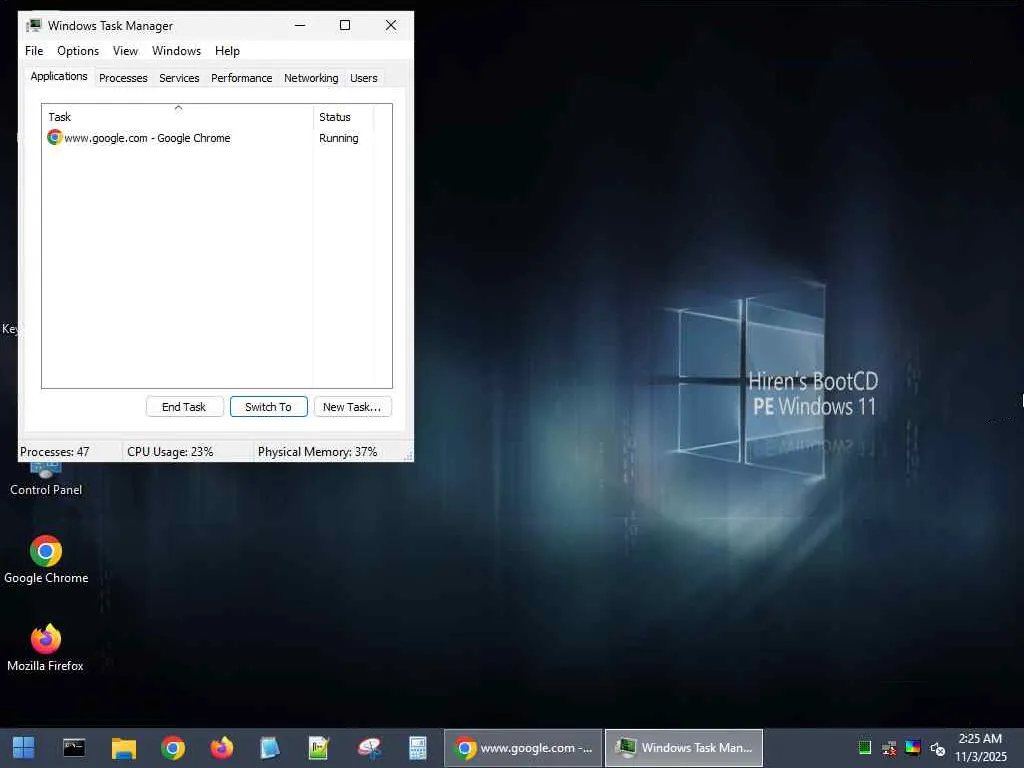
Task: Click the Task Manager title bar icon
Action: (x=33, y=25)
